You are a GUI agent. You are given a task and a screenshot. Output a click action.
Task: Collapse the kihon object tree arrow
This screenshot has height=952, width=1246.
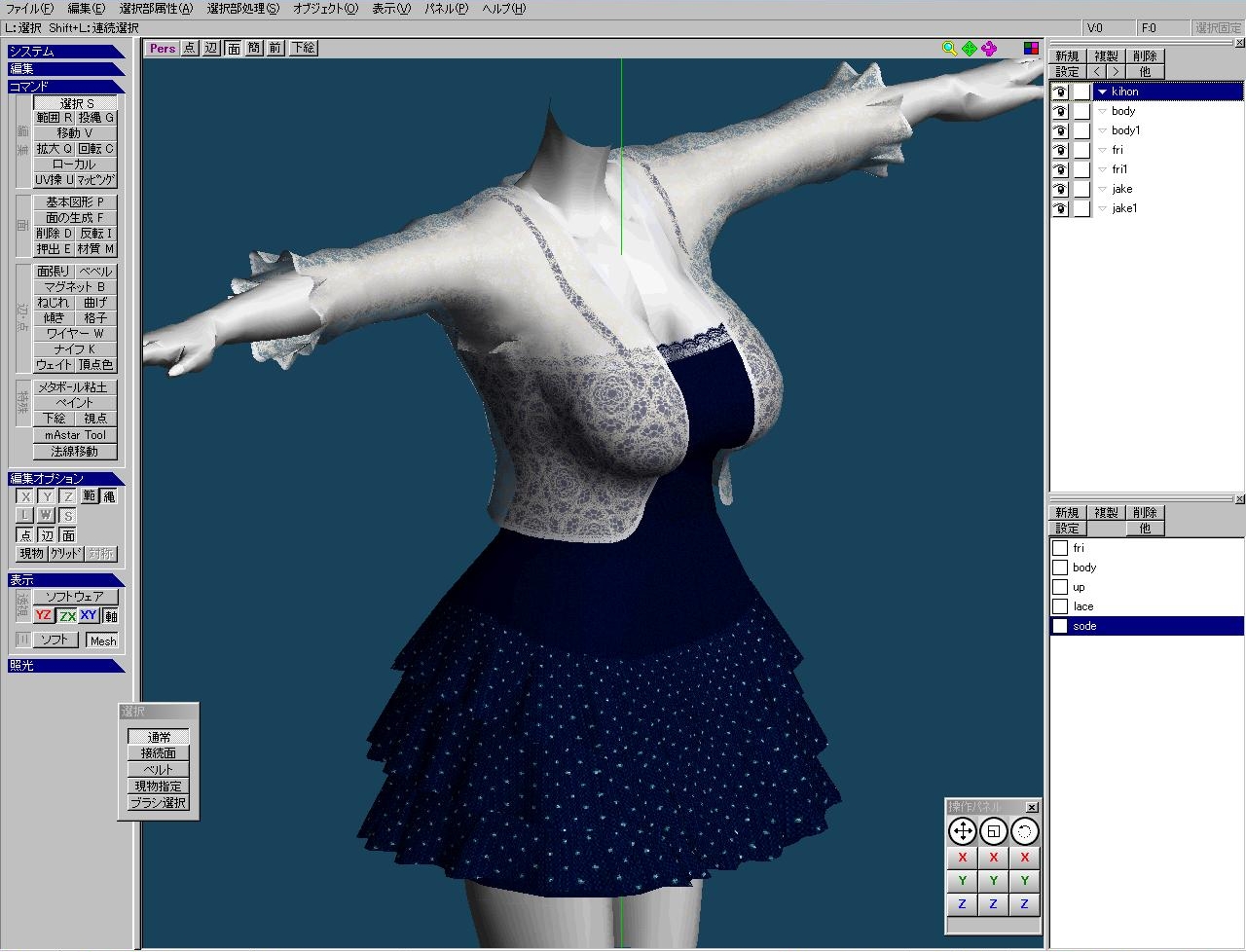[1102, 92]
